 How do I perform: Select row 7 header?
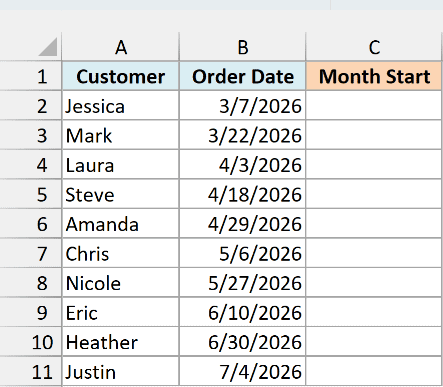pyautogui.click(x=31, y=253)
